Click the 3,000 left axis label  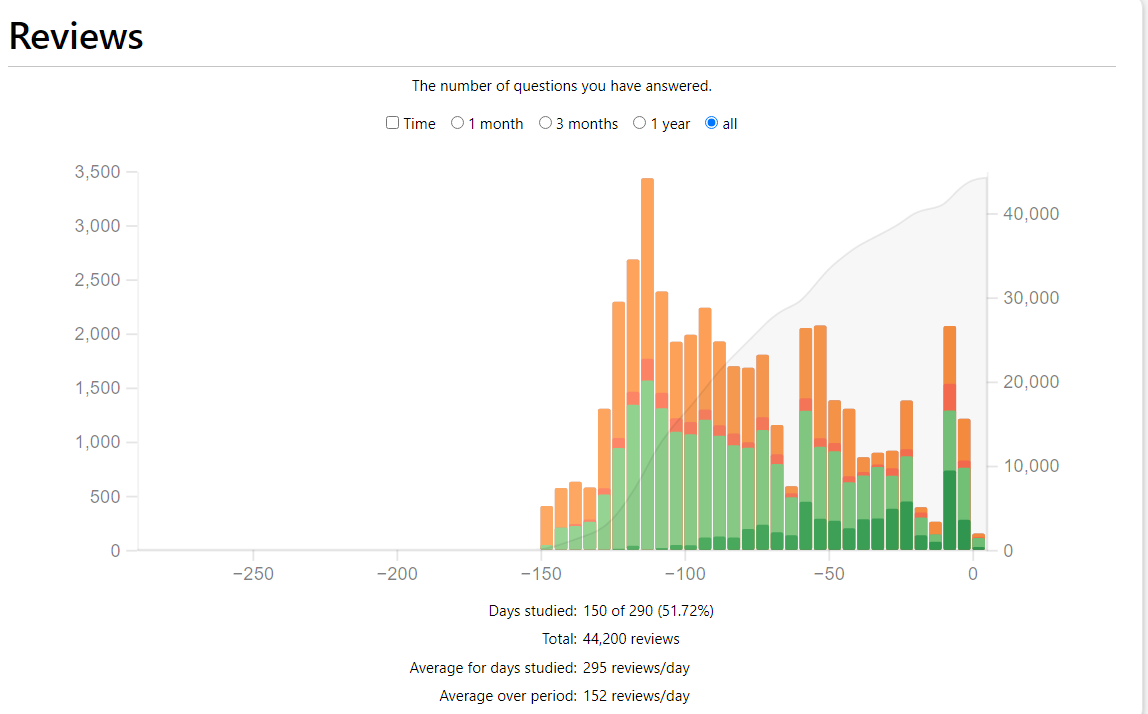click(x=97, y=226)
